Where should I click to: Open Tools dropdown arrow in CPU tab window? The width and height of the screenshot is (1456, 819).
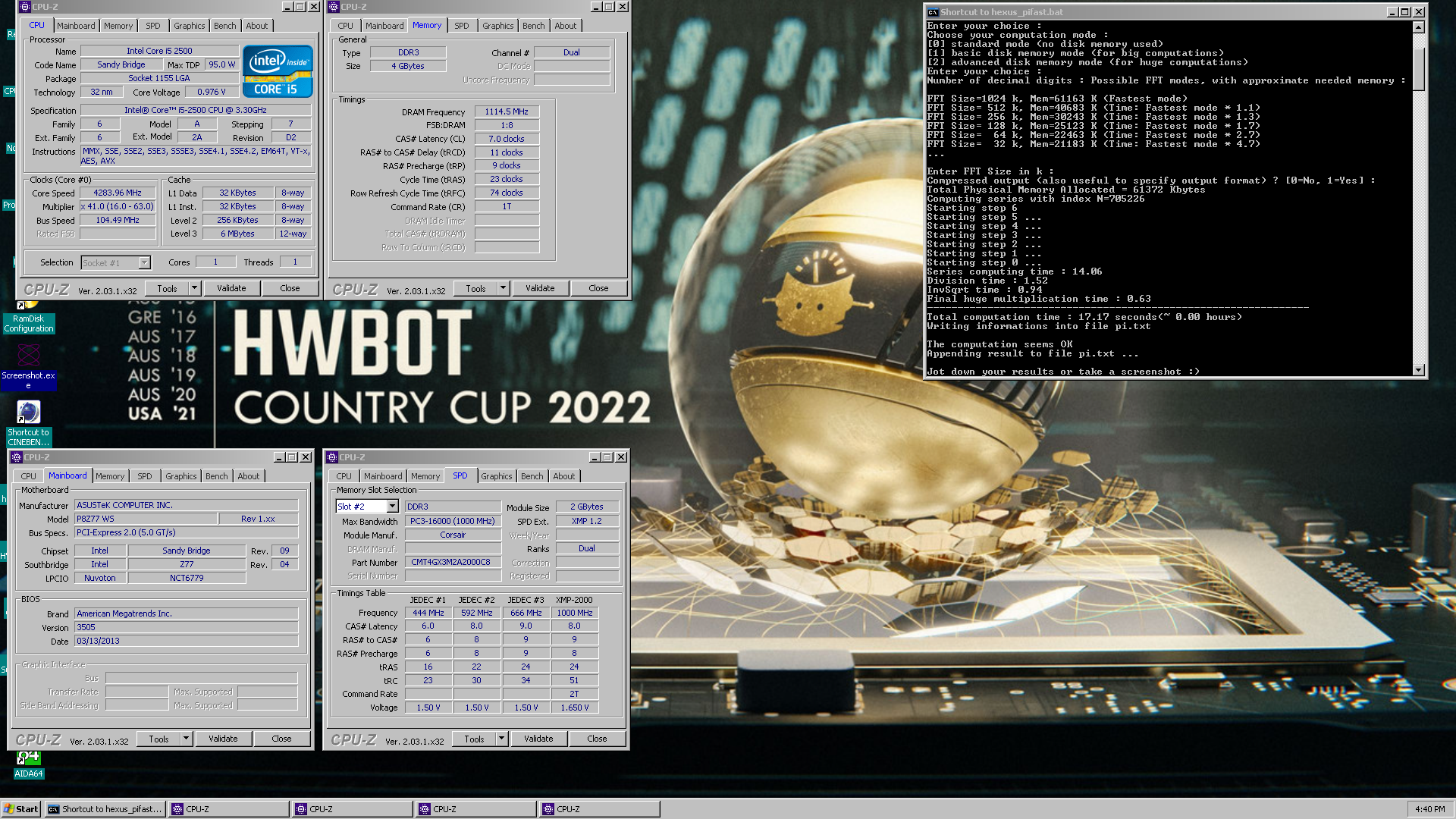194,288
